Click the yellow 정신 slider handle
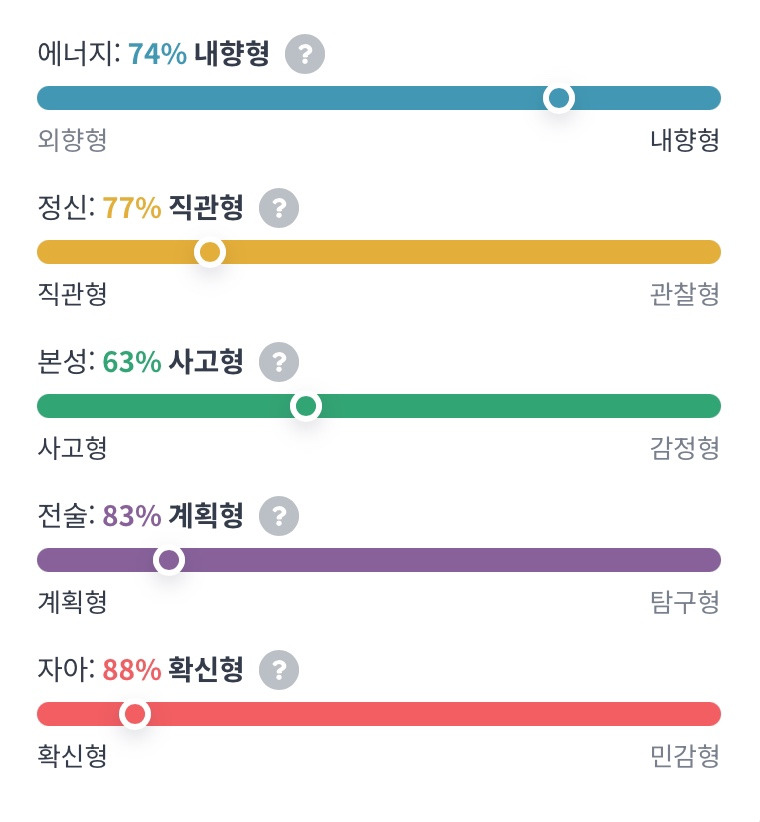Image resolution: width=760 pixels, height=822 pixels. (210, 252)
